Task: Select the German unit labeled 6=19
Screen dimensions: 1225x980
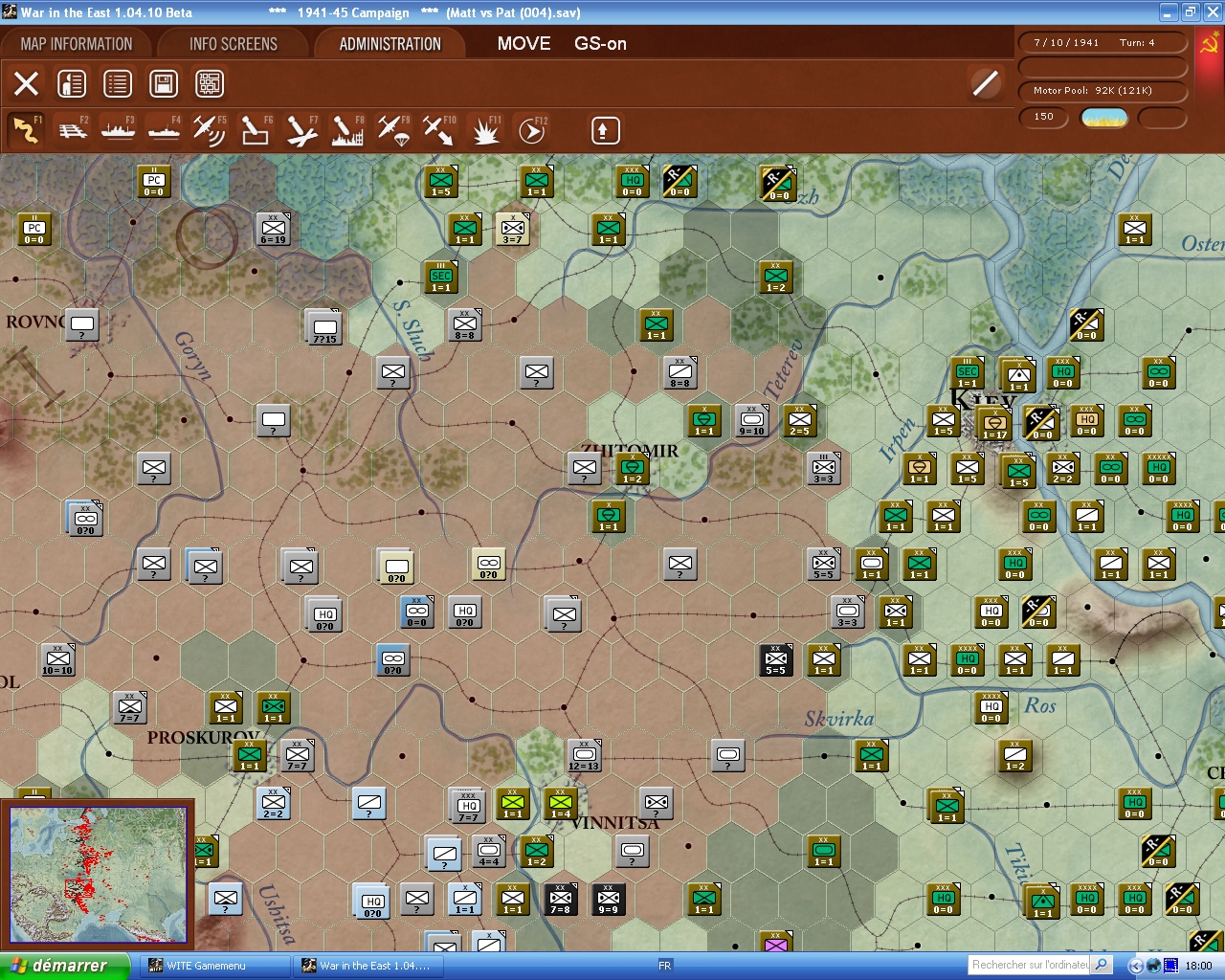Action: (274, 229)
